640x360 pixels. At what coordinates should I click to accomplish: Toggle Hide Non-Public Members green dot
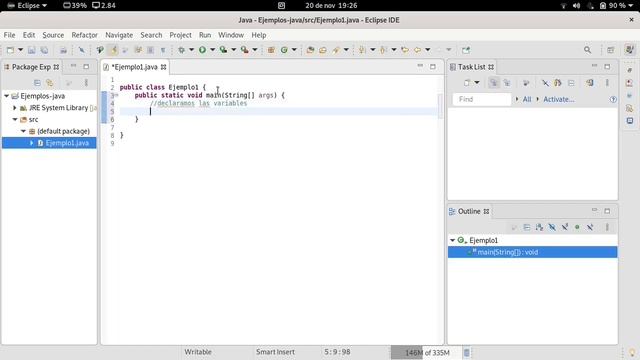pyautogui.click(x=577, y=227)
